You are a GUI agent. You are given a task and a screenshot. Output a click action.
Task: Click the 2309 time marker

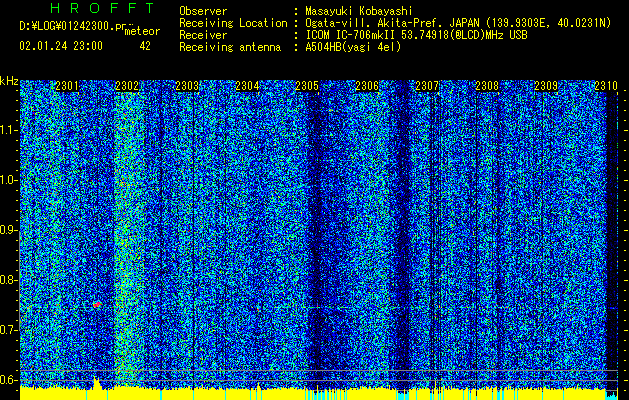(546, 85)
